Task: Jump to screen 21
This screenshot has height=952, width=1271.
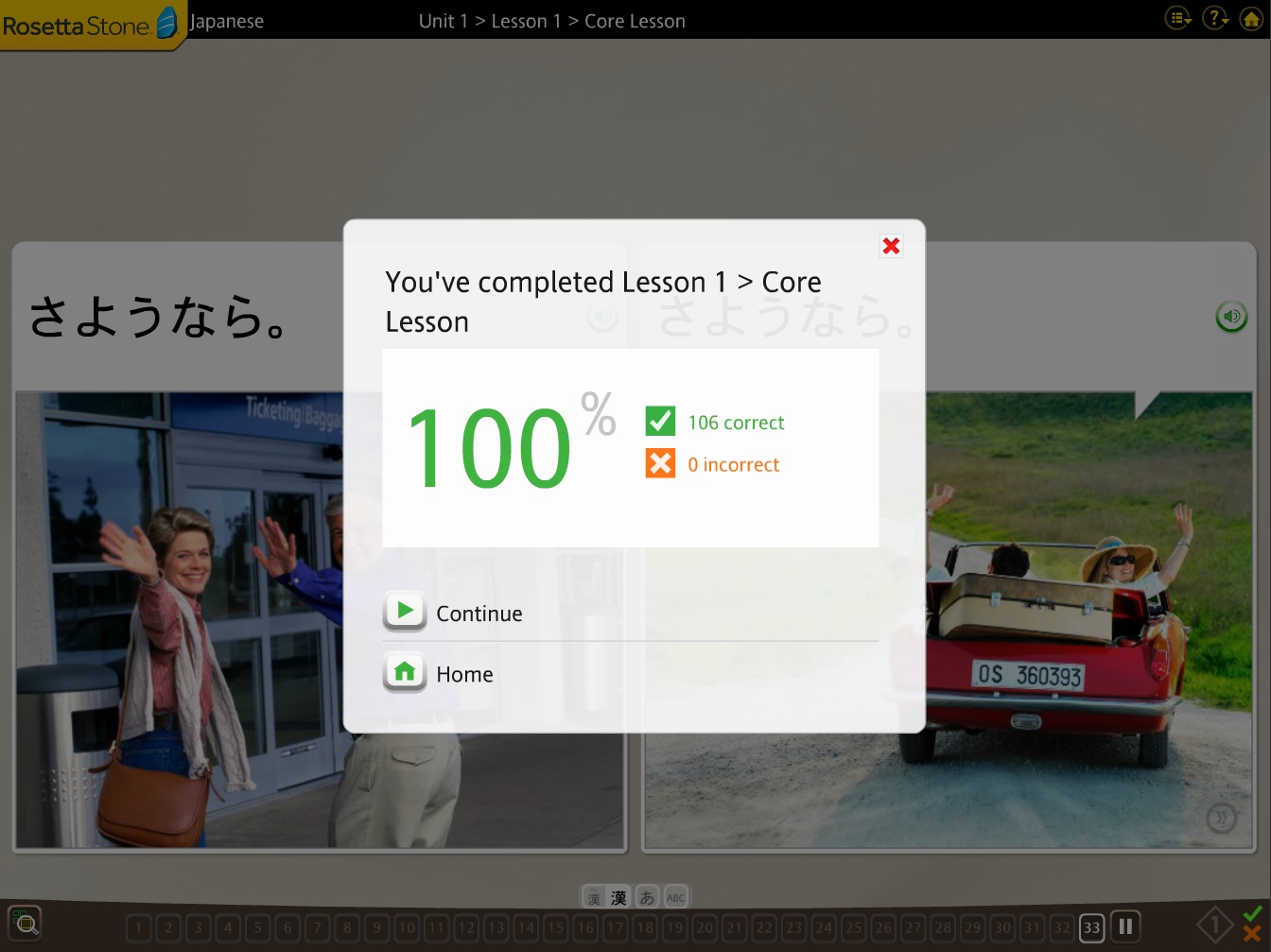Action: click(x=734, y=927)
